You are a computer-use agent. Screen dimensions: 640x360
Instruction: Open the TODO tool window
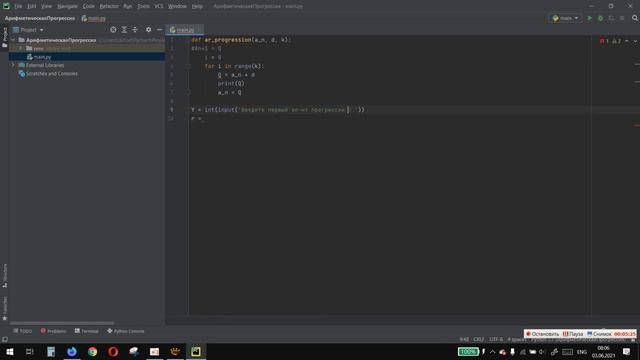(23, 331)
